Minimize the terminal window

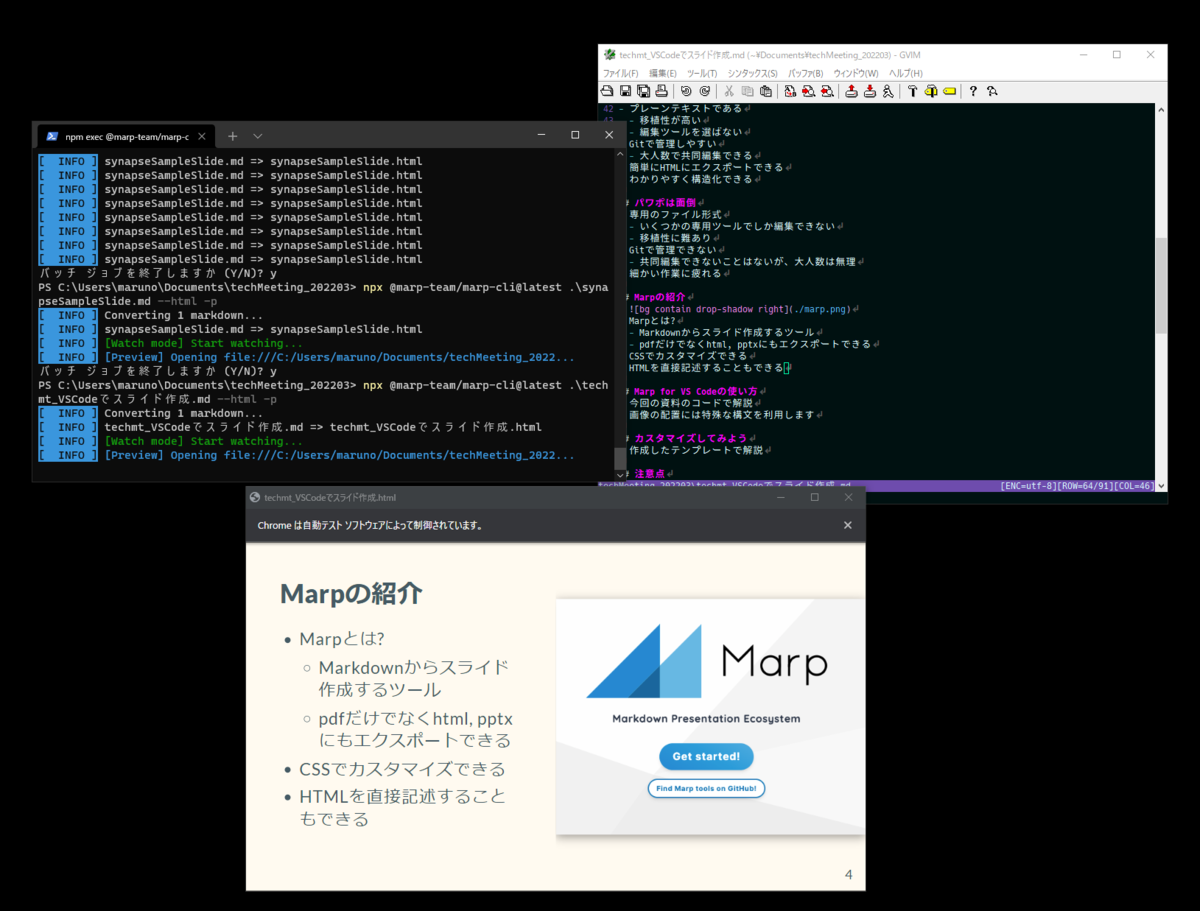(x=541, y=135)
